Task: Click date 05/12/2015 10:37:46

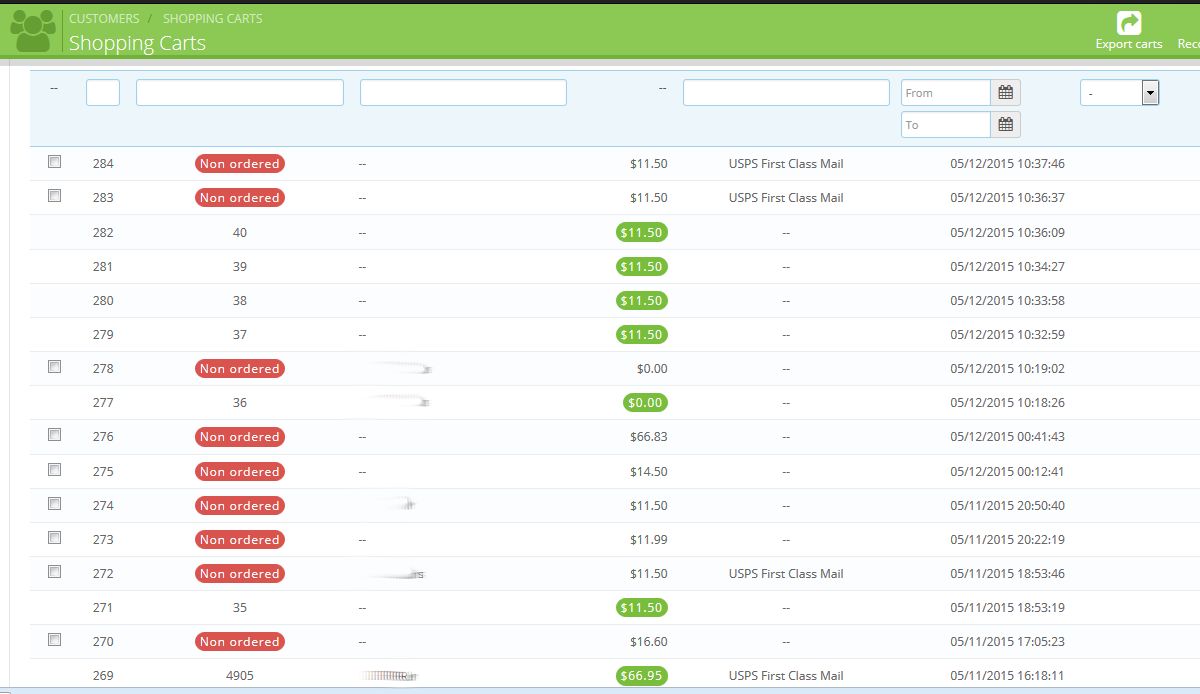Action: (x=1007, y=164)
